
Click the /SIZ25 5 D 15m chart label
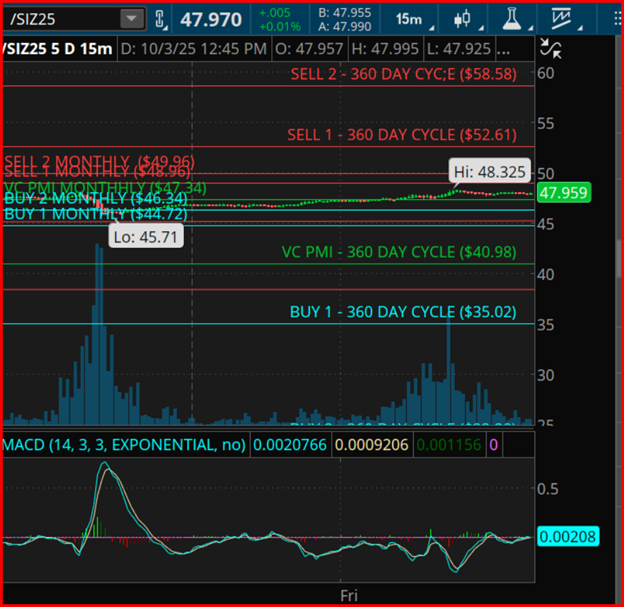click(x=57, y=48)
